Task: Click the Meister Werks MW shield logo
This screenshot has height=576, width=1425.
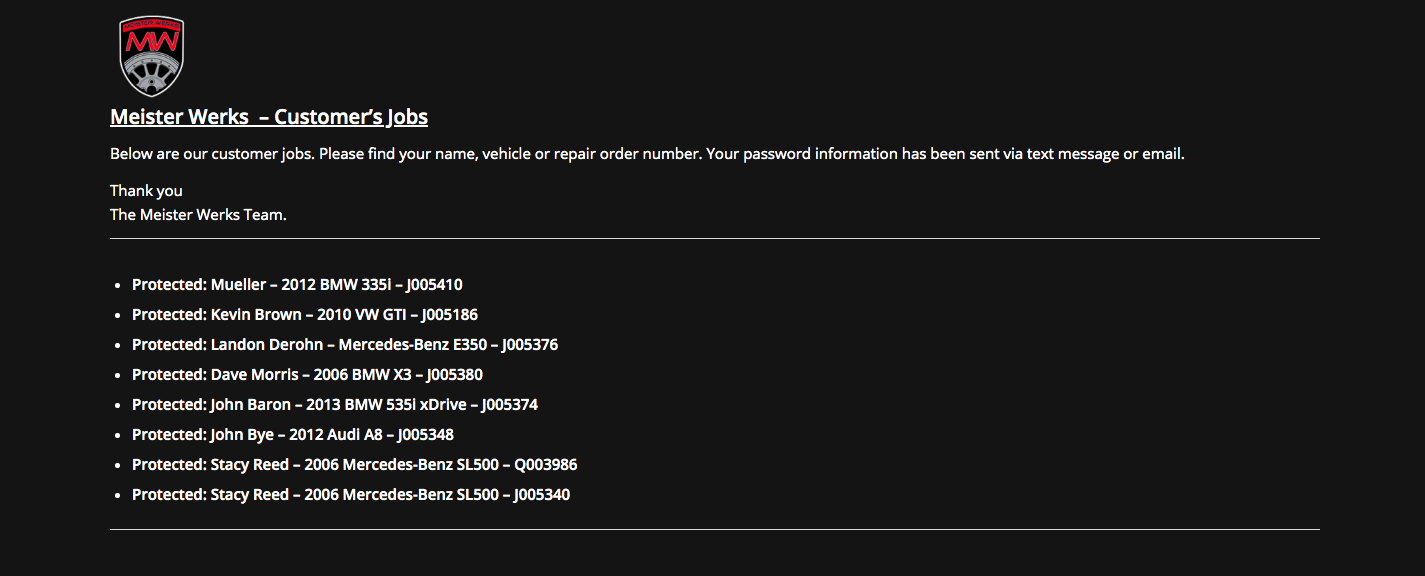Action: (x=151, y=56)
